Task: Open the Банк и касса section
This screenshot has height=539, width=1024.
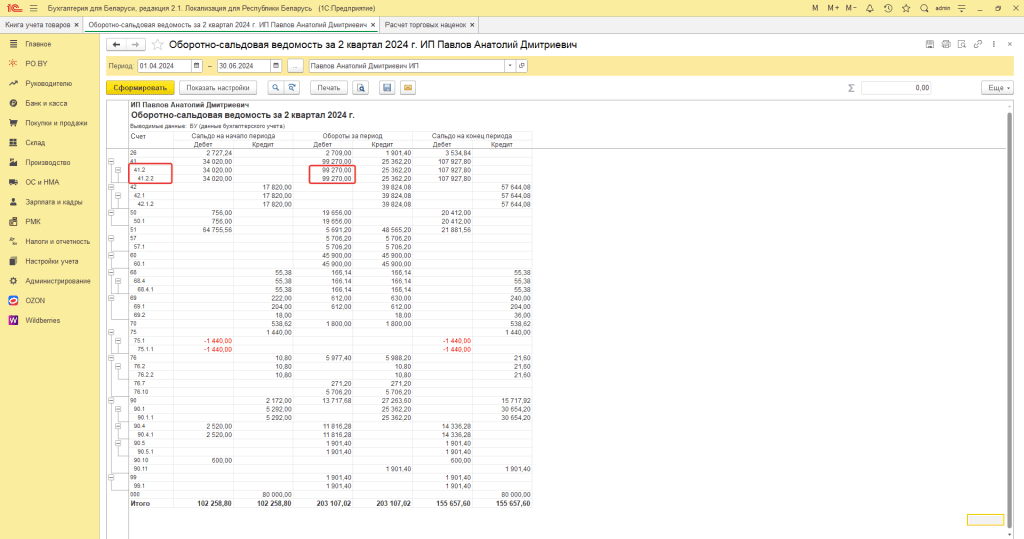Action: [x=46, y=103]
